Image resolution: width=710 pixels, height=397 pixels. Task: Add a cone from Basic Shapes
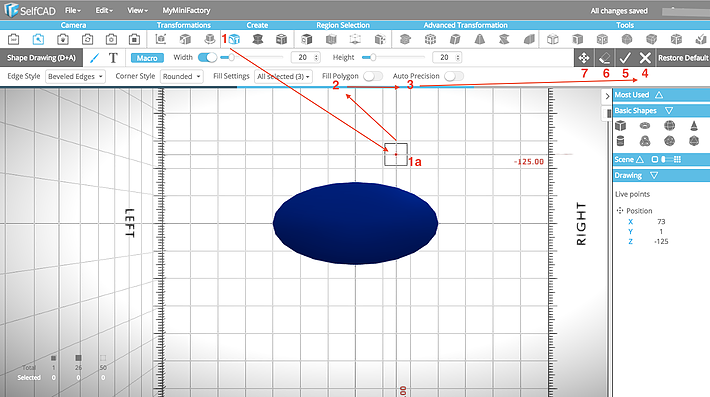tap(694, 126)
